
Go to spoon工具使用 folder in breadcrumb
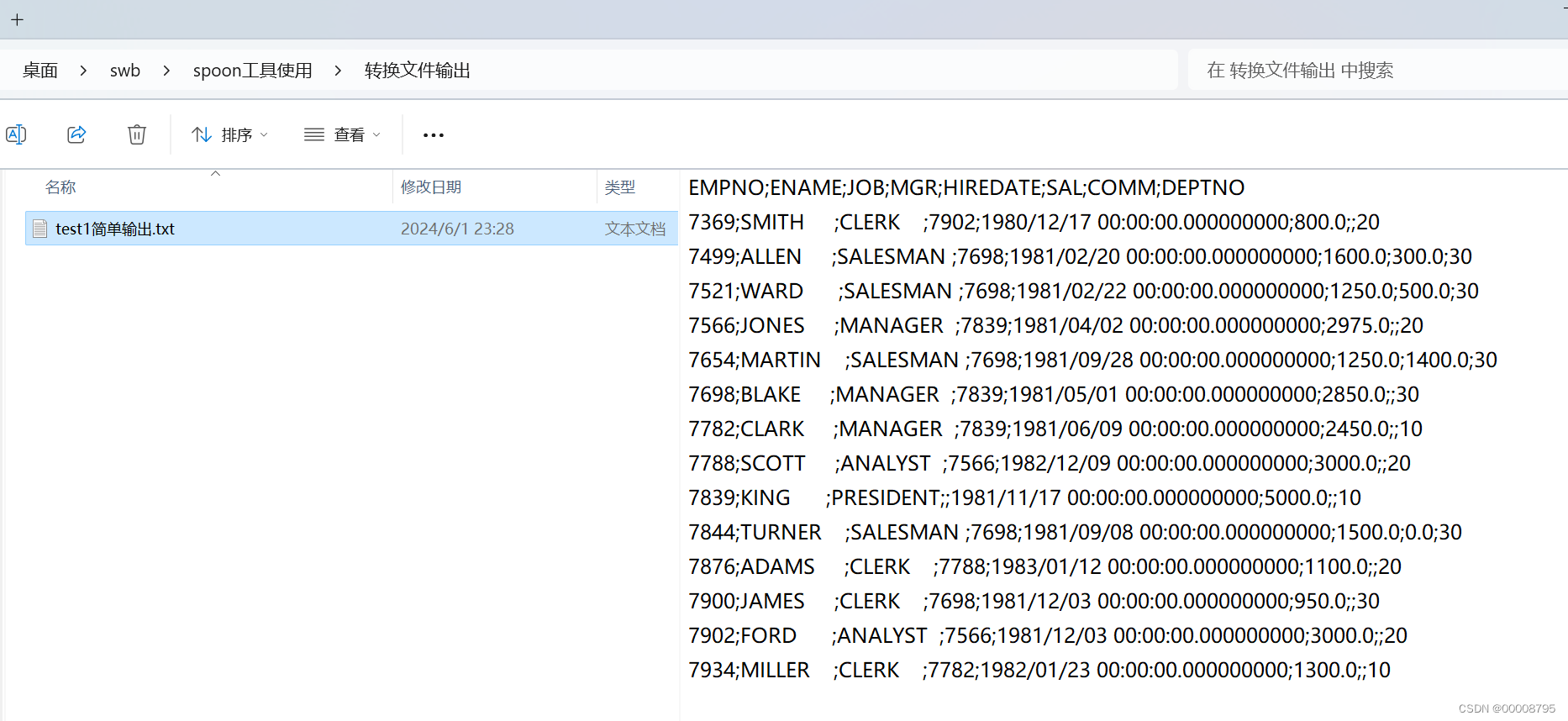click(253, 71)
